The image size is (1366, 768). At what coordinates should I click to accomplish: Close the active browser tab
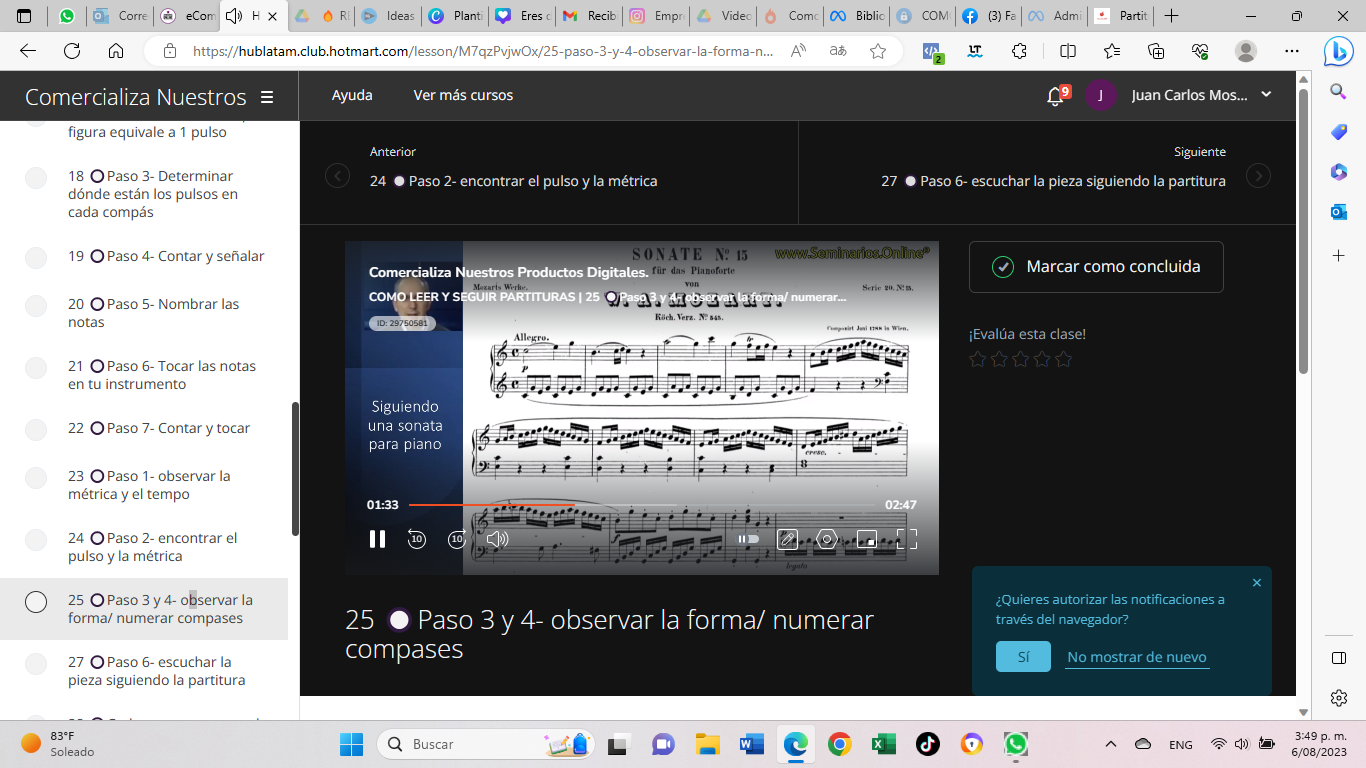274,16
